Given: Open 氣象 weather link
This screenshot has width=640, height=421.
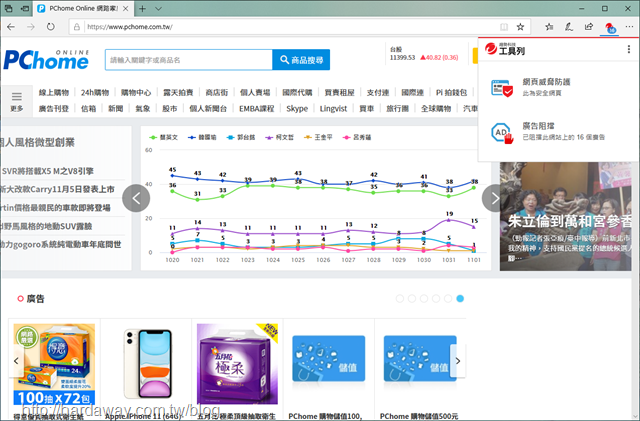Looking at the screenshot, I should (x=143, y=109).
